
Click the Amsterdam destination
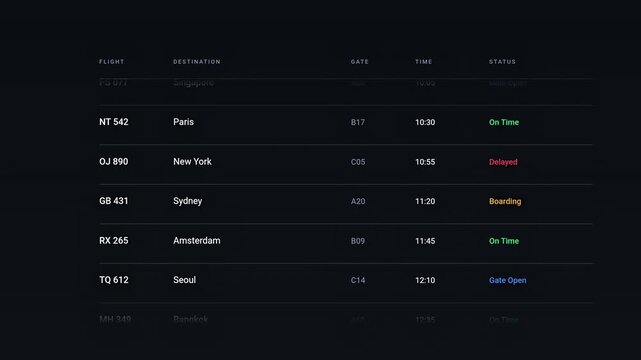pyautogui.click(x=197, y=241)
